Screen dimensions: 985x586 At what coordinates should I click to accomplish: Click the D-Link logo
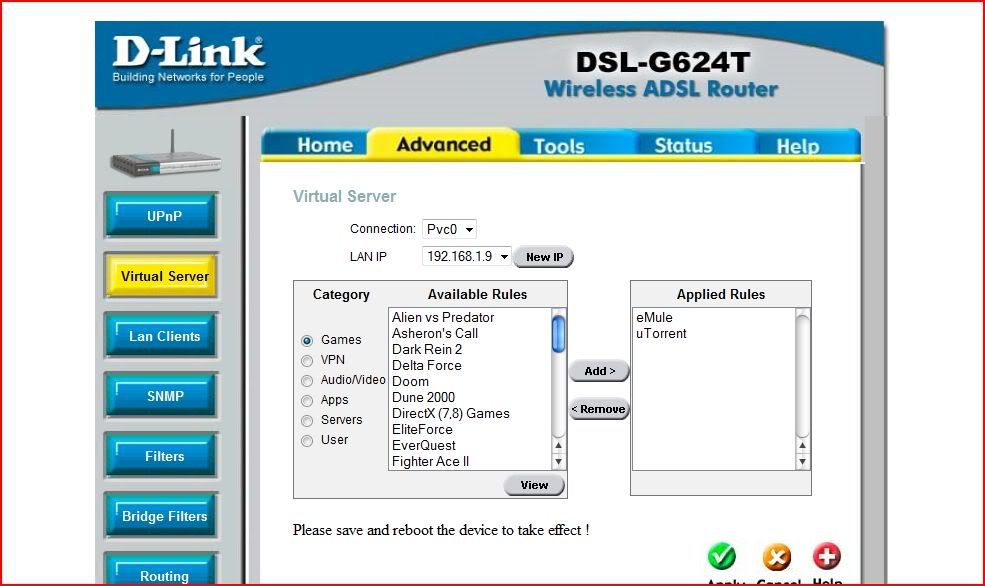tap(188, 60)
